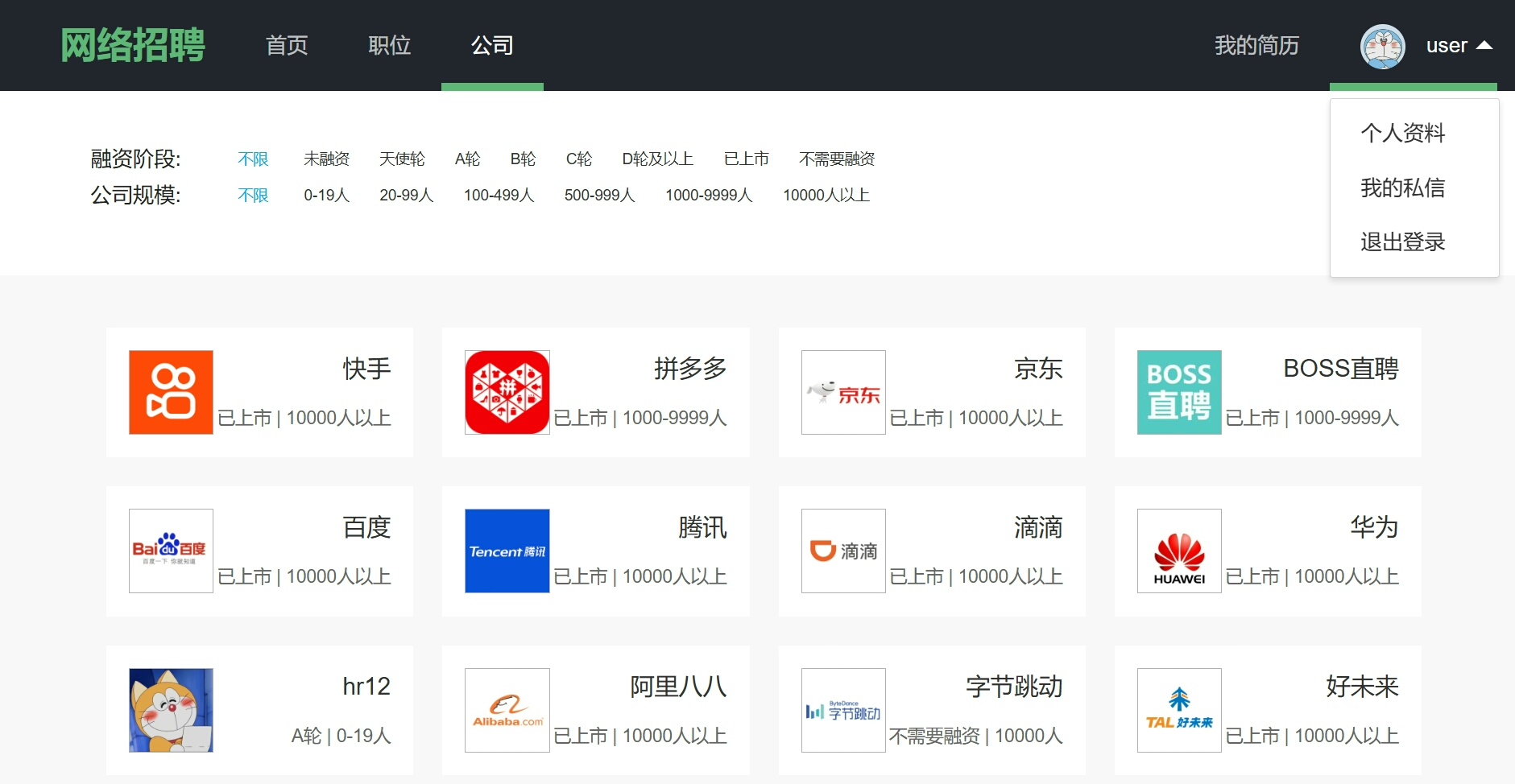
Task: Open the 好未来 company name link
Action: click(1362, 687)
